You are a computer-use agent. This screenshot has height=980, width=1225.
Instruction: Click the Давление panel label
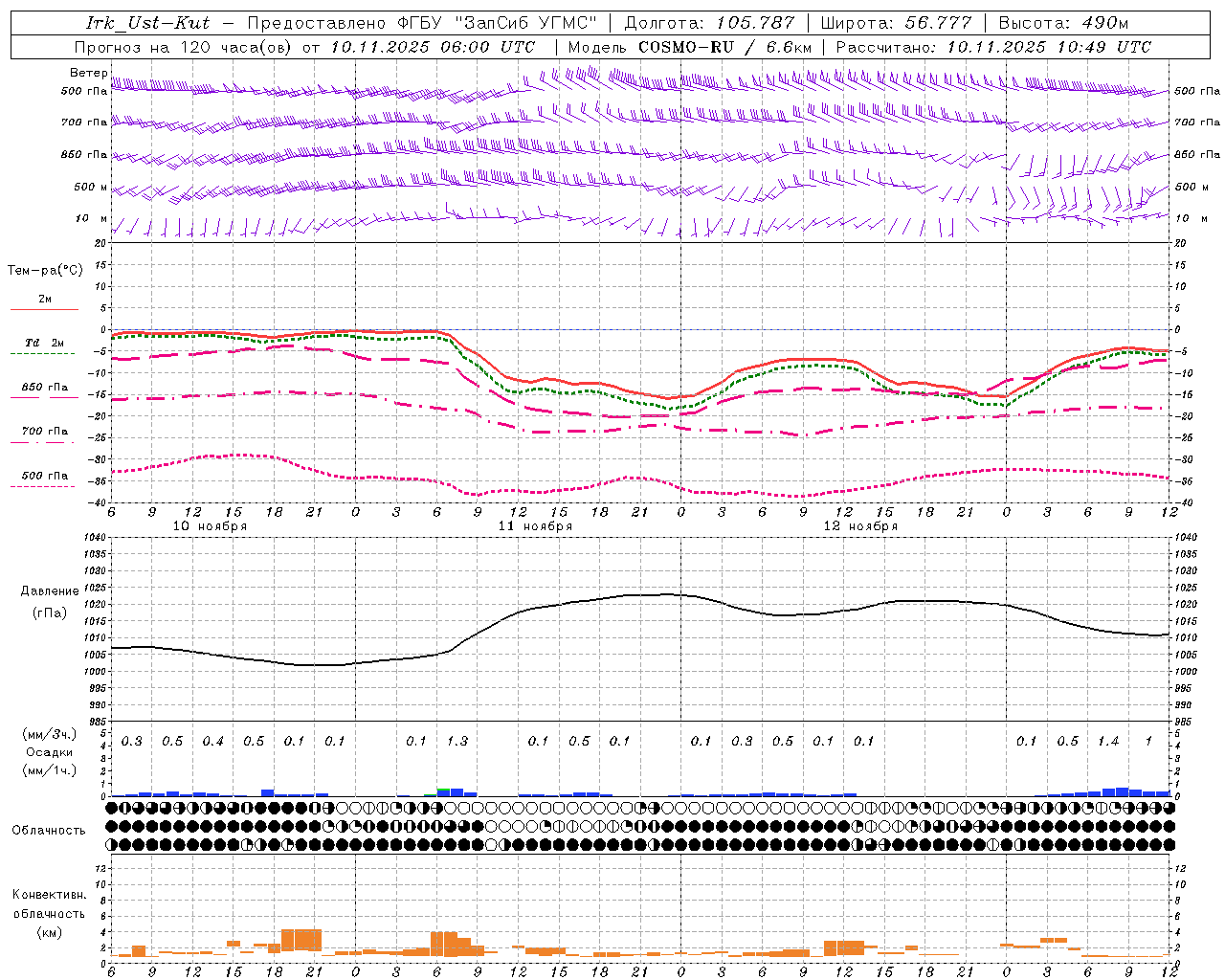coord(50,591)
